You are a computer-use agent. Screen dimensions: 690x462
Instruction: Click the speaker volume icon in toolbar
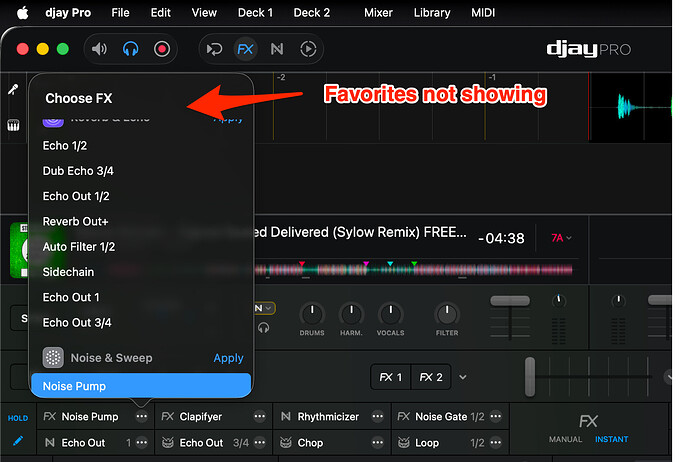(x=100, y=48)
